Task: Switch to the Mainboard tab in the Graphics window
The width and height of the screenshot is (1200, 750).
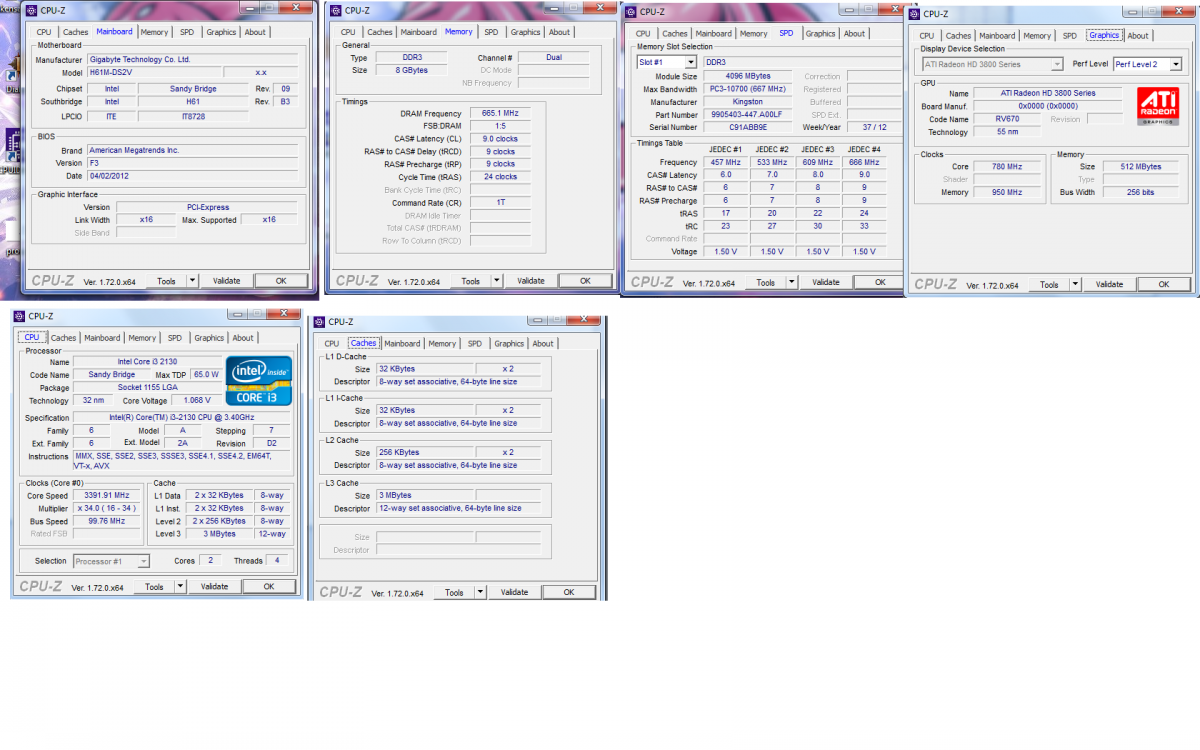Action: pos(997,35)
